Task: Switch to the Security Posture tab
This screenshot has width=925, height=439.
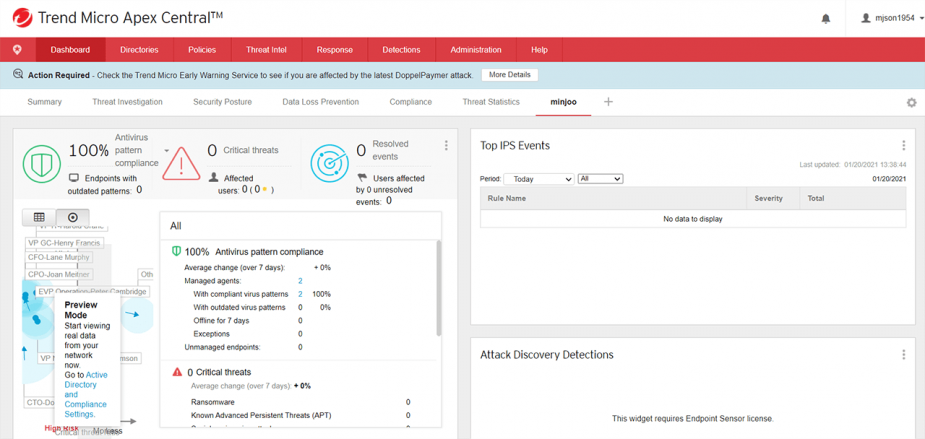Action: pos(222,102)
